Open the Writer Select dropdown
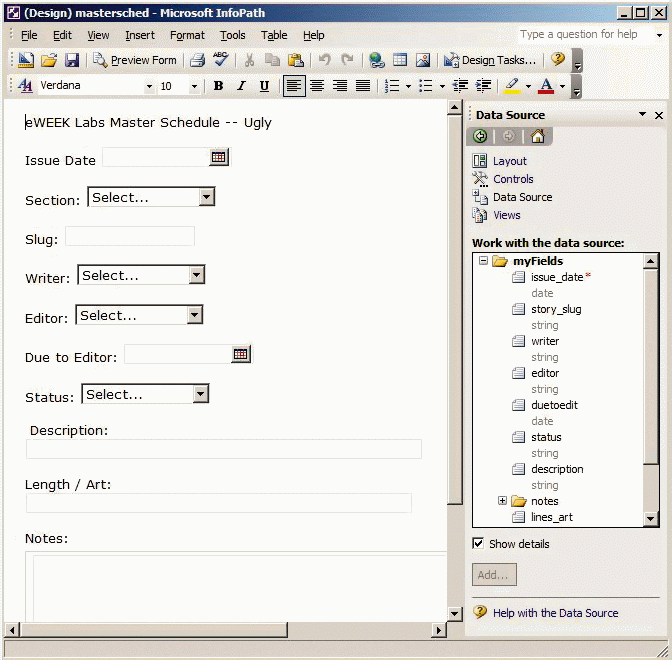 tap(197, 275)
